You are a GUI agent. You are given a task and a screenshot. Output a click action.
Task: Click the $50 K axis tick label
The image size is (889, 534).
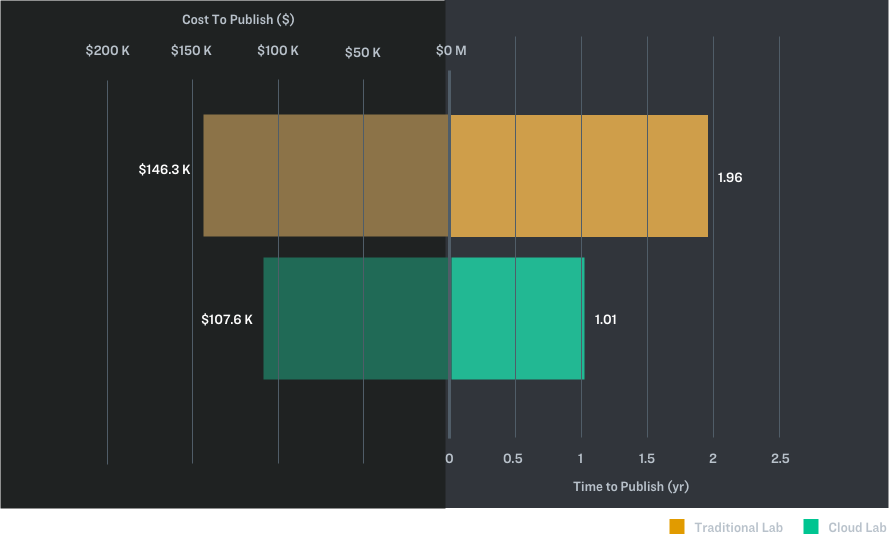(x=363, y=52)
